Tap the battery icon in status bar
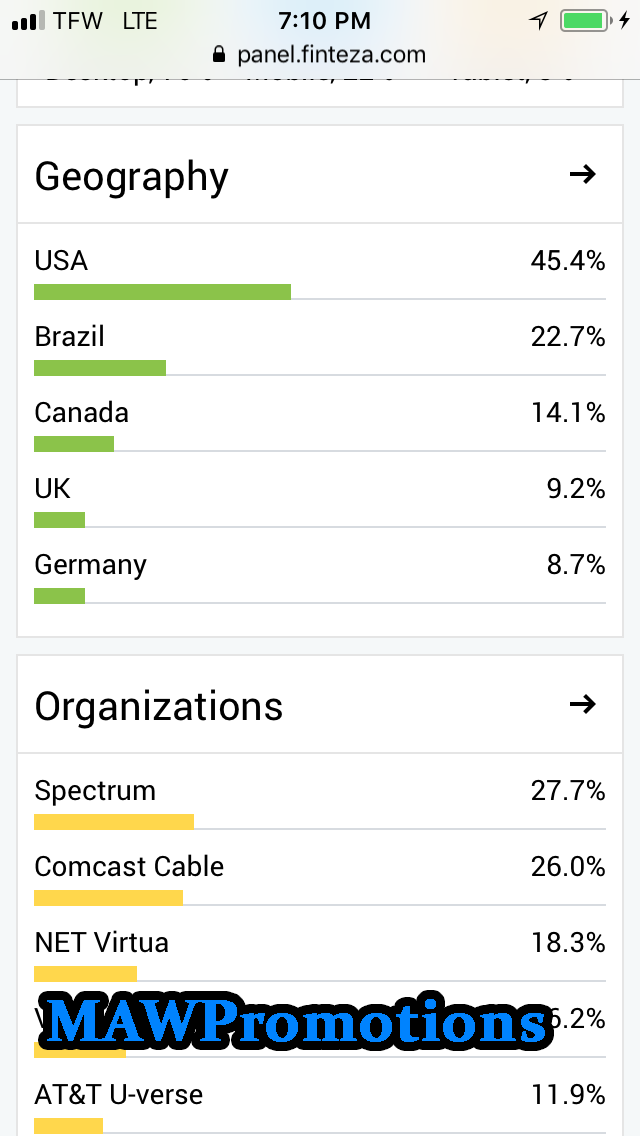This screenshot has height=1136, width=640. 583,20
